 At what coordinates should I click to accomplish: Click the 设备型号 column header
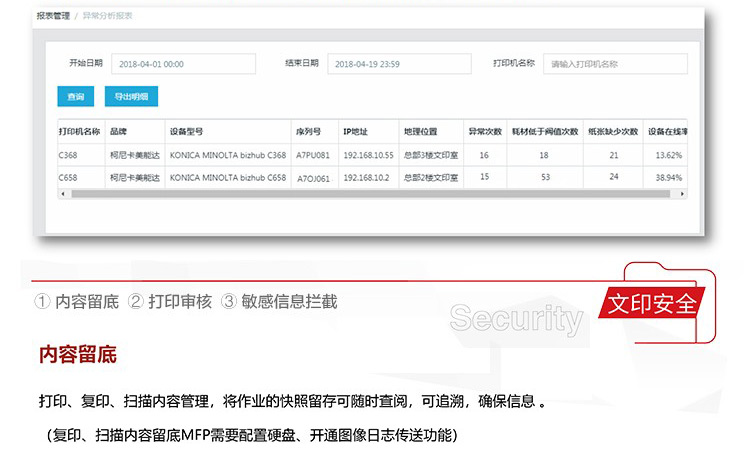tap(187, 131)
